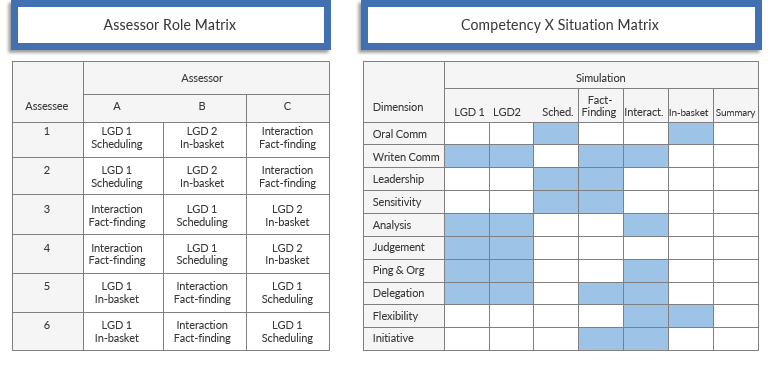The image size is (770, 365).
Task: Click blue Analysis Interact. cell
Action: pos(646,225)
